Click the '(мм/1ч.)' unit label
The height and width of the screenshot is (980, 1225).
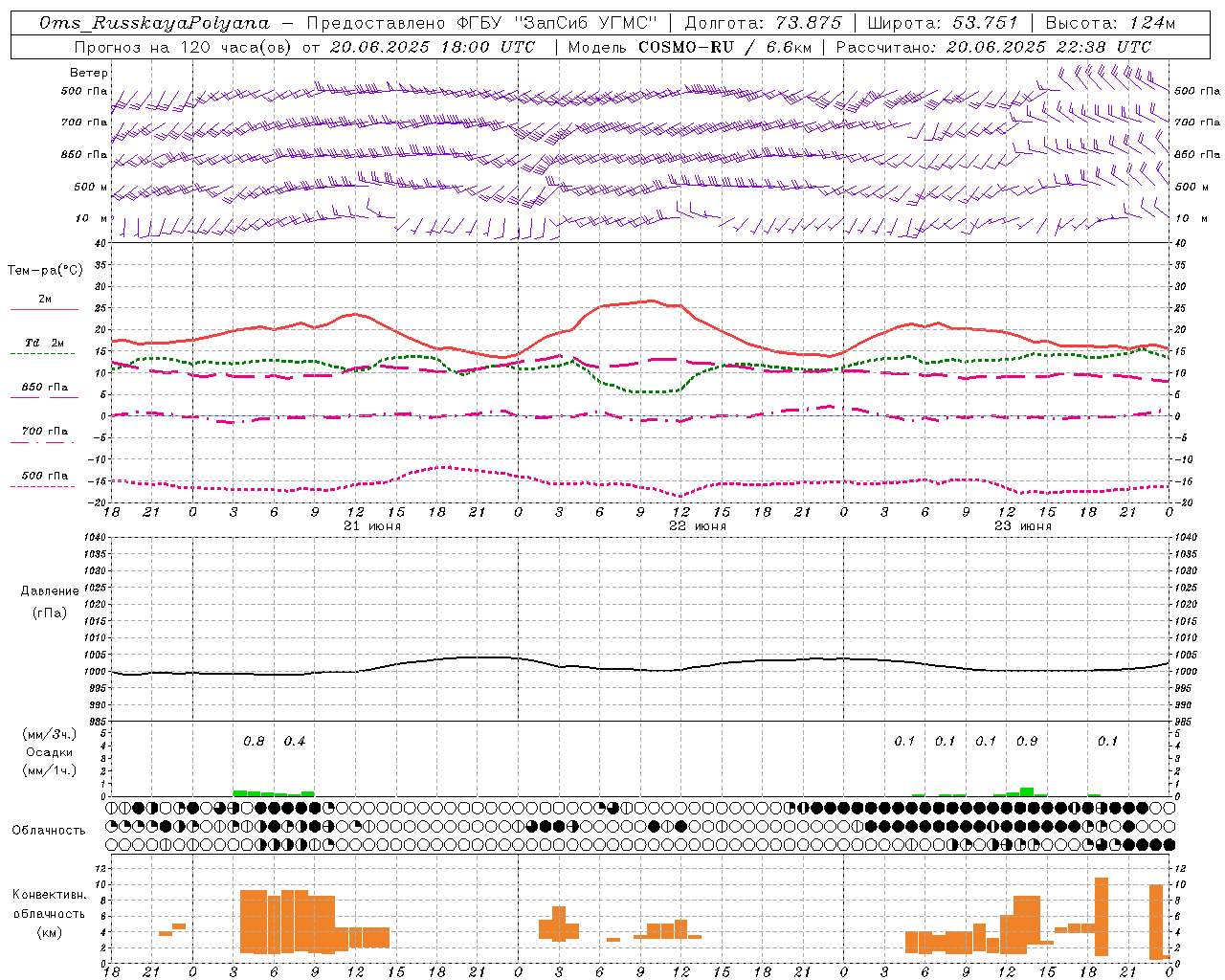[50, 770]
